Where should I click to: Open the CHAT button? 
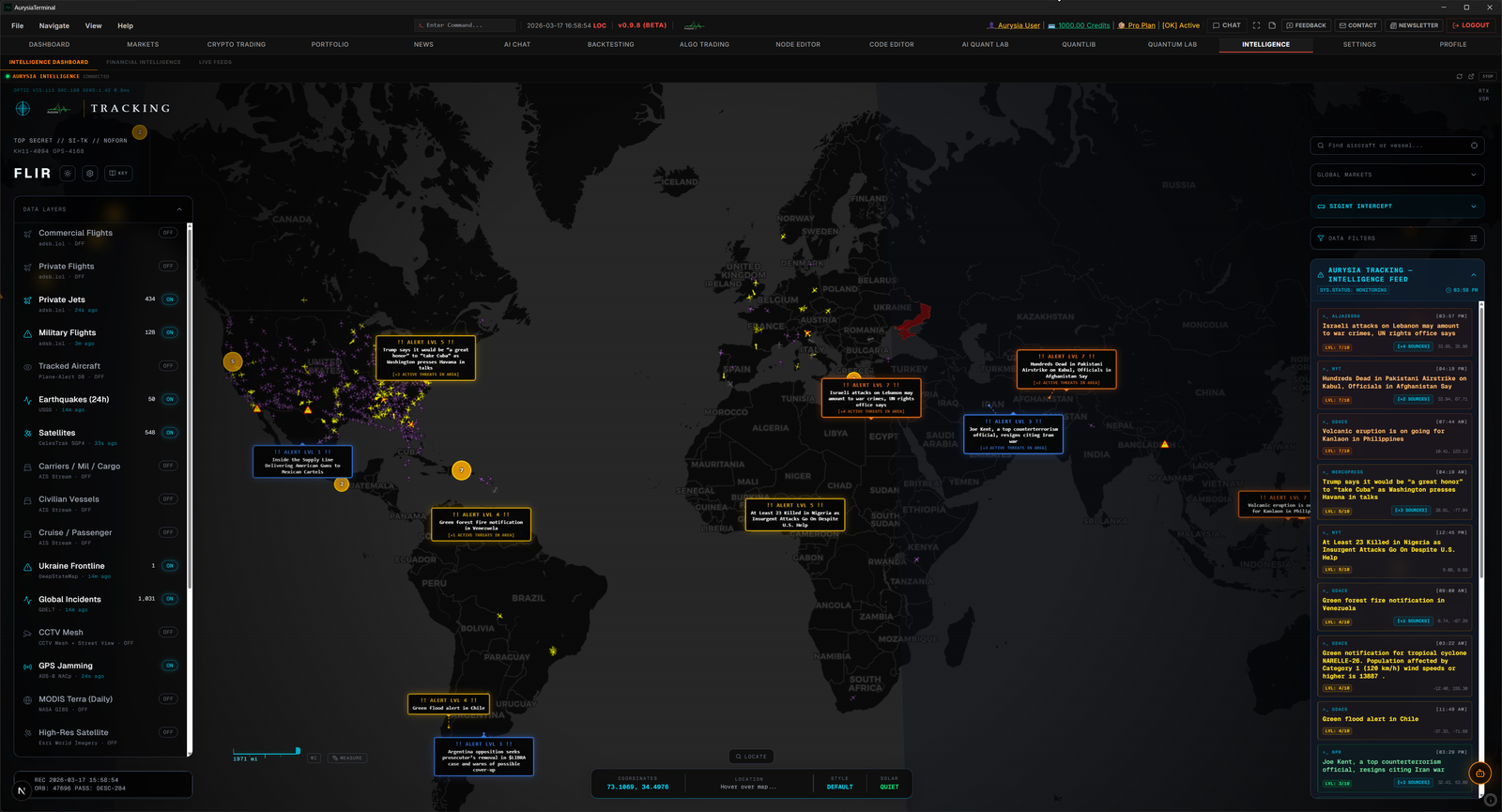1227,25
